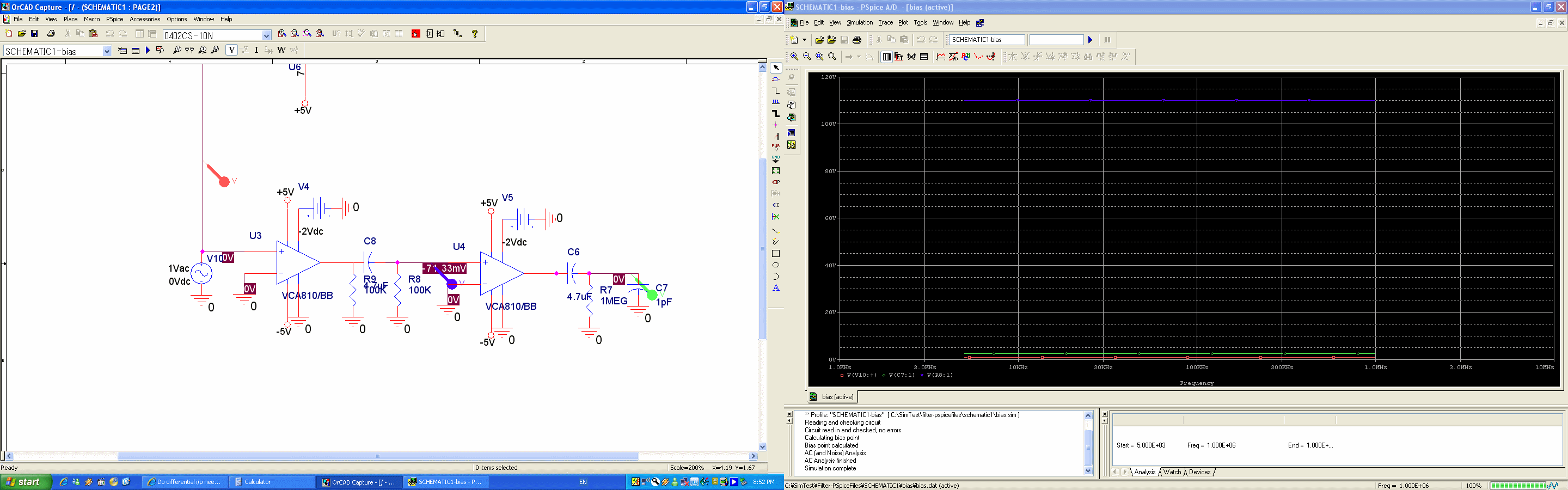
Task: Select the Place Power tool
Action: [x=775, y=148]
